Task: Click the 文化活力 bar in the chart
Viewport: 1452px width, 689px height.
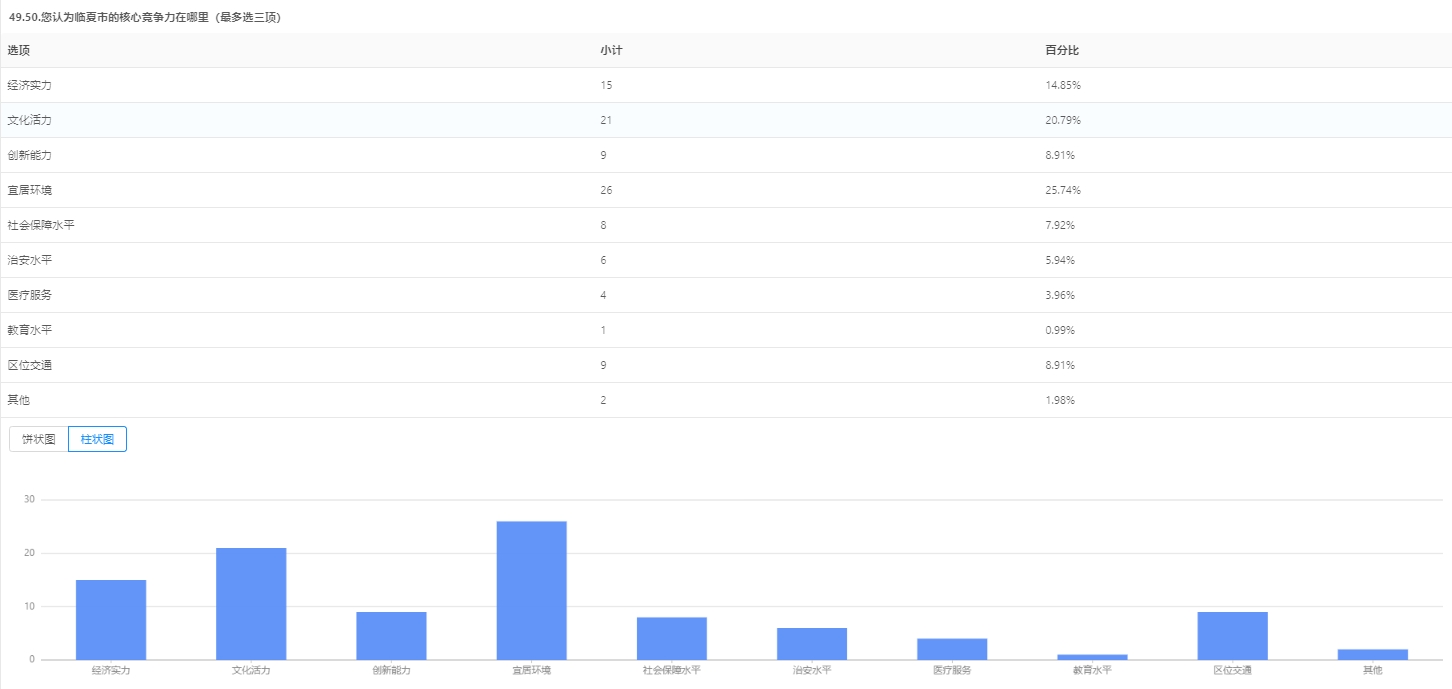Action: [x=251, y=603]
